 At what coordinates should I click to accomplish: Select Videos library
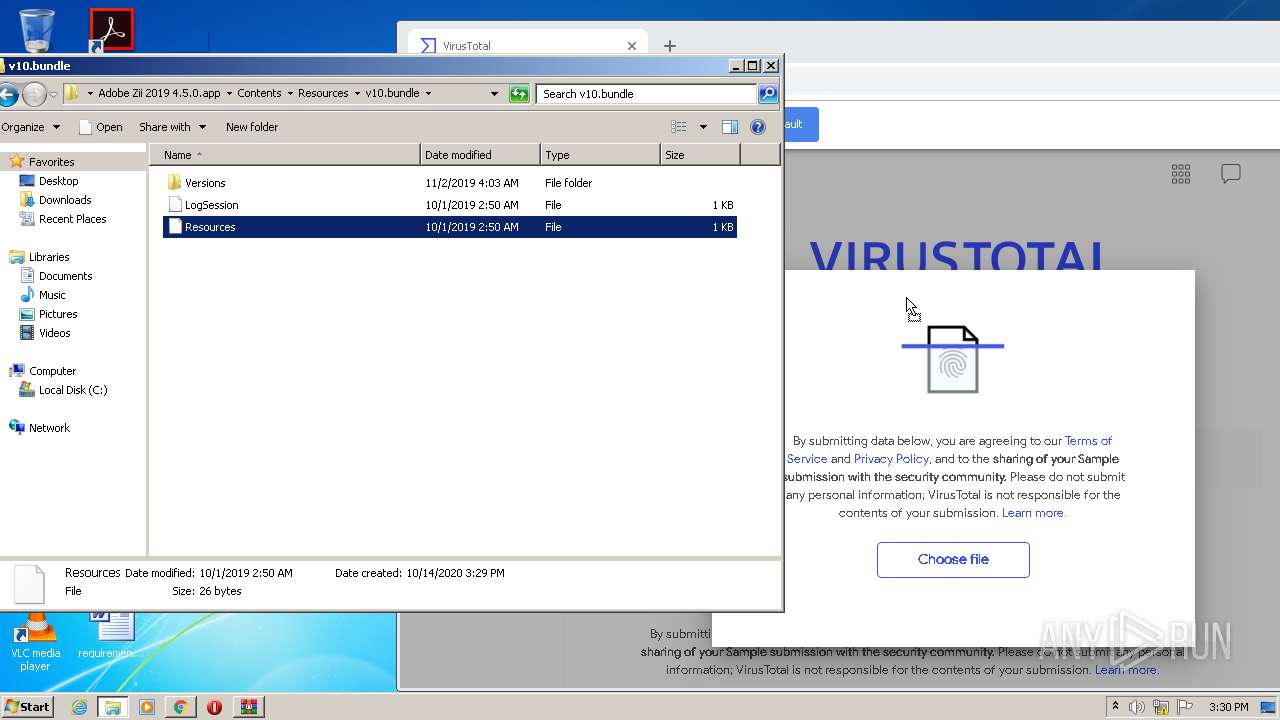coord(54,333)
